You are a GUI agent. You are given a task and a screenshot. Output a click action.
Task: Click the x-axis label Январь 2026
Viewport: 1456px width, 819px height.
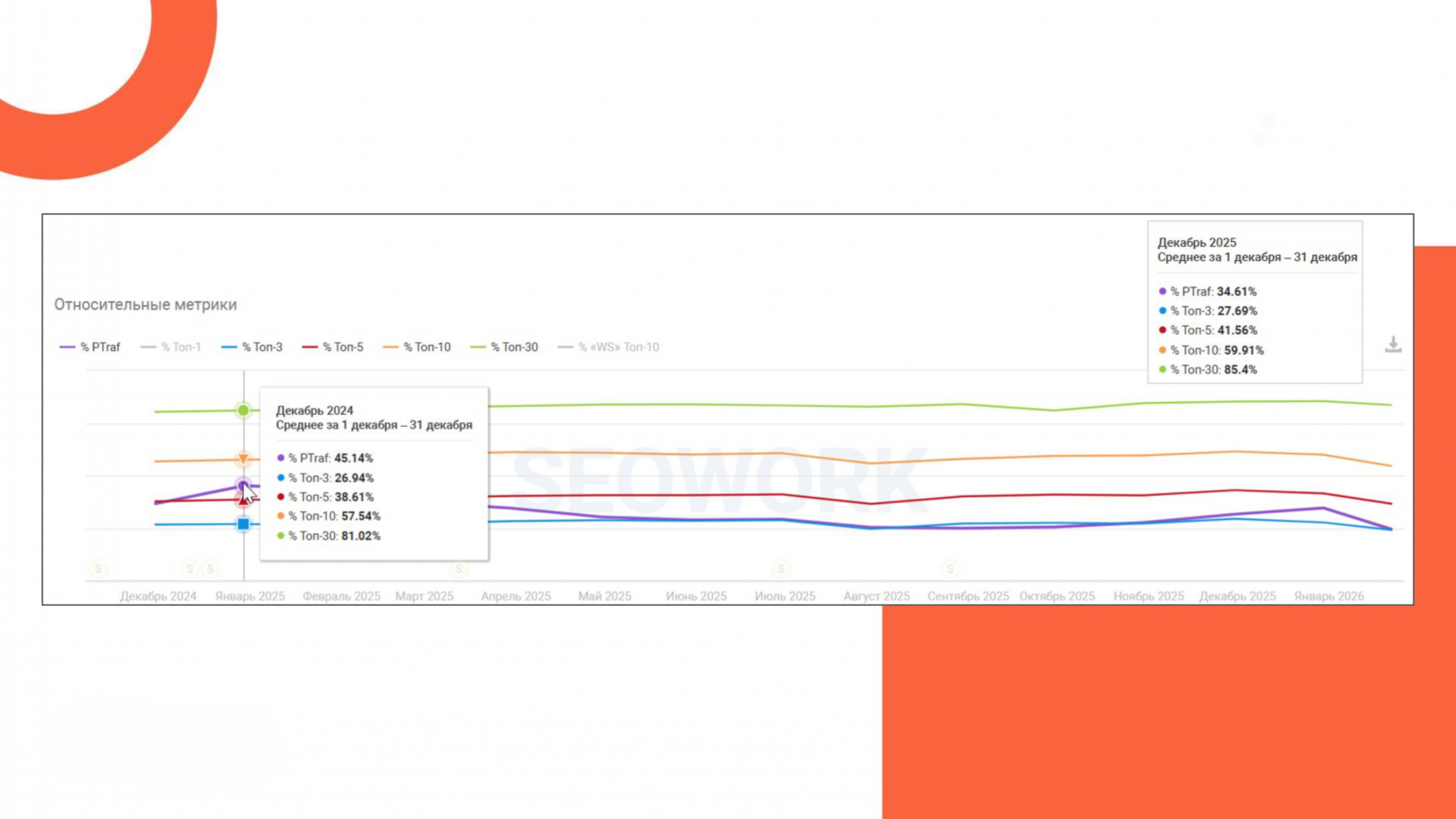tap(1330, 596)
